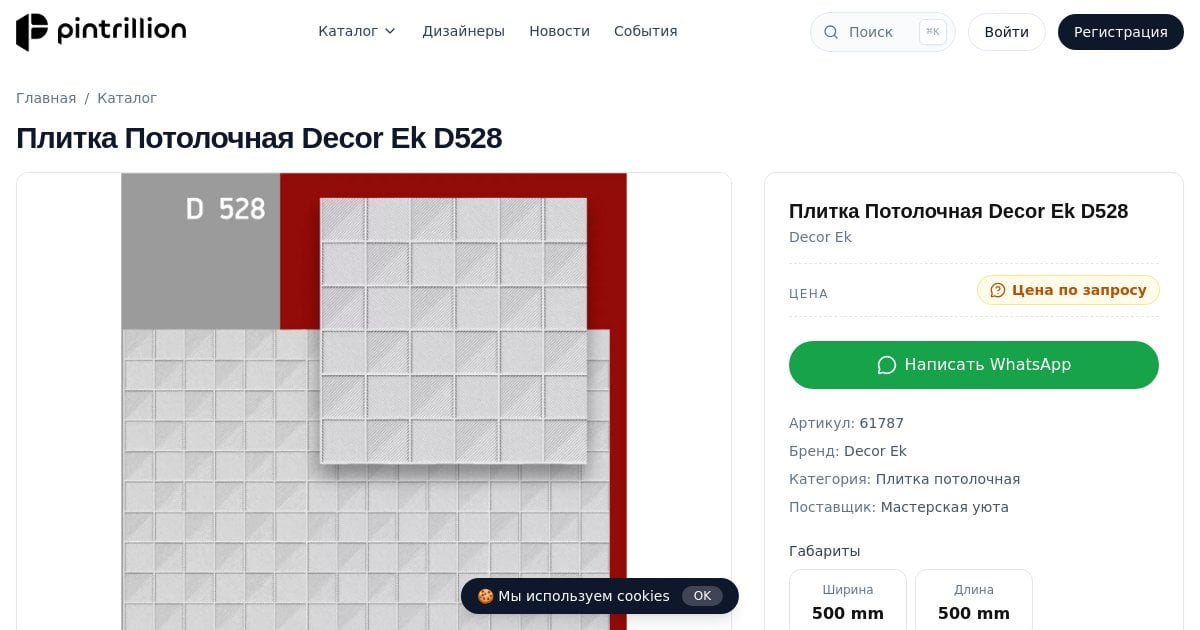Click the Войти button

pos(1006,32)
